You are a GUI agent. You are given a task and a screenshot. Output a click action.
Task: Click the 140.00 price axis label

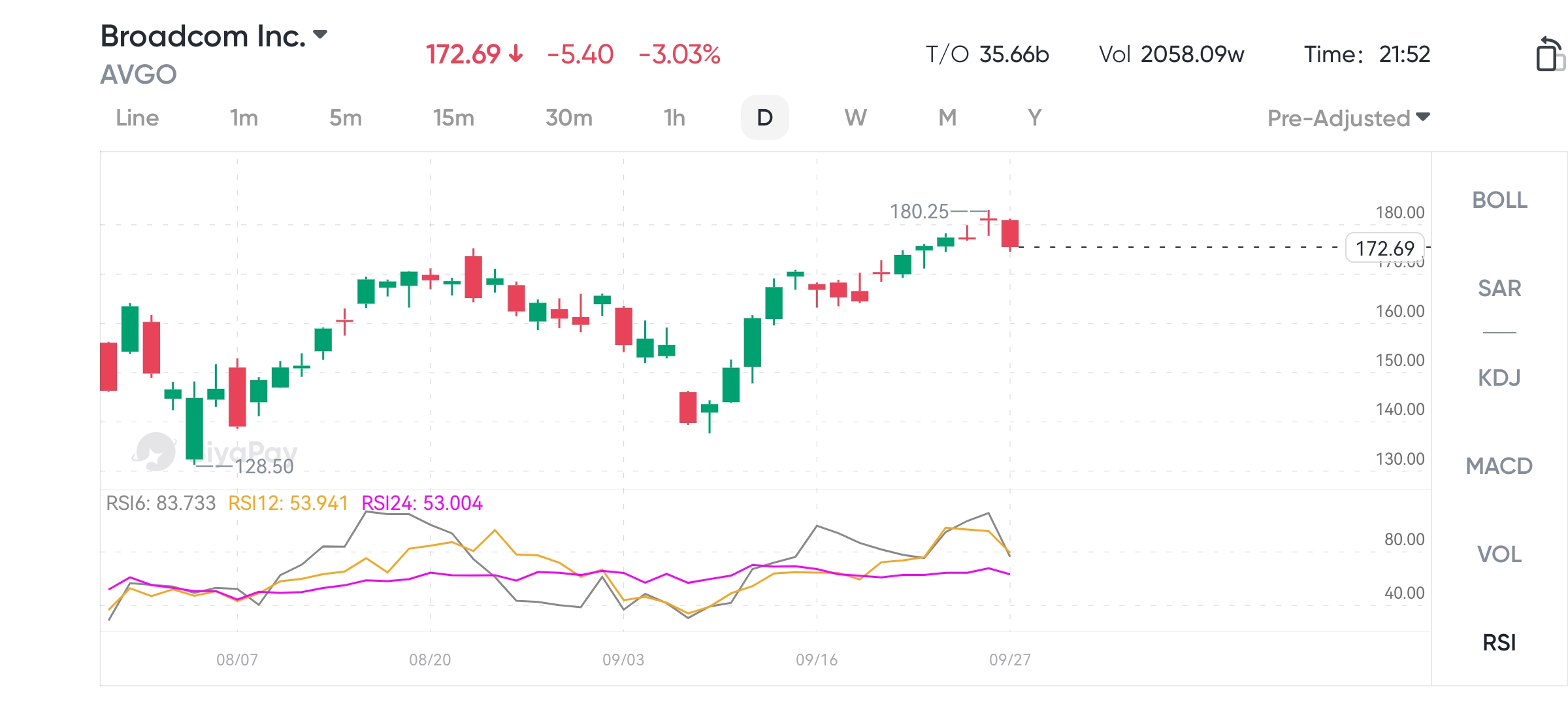(1400, 409)
